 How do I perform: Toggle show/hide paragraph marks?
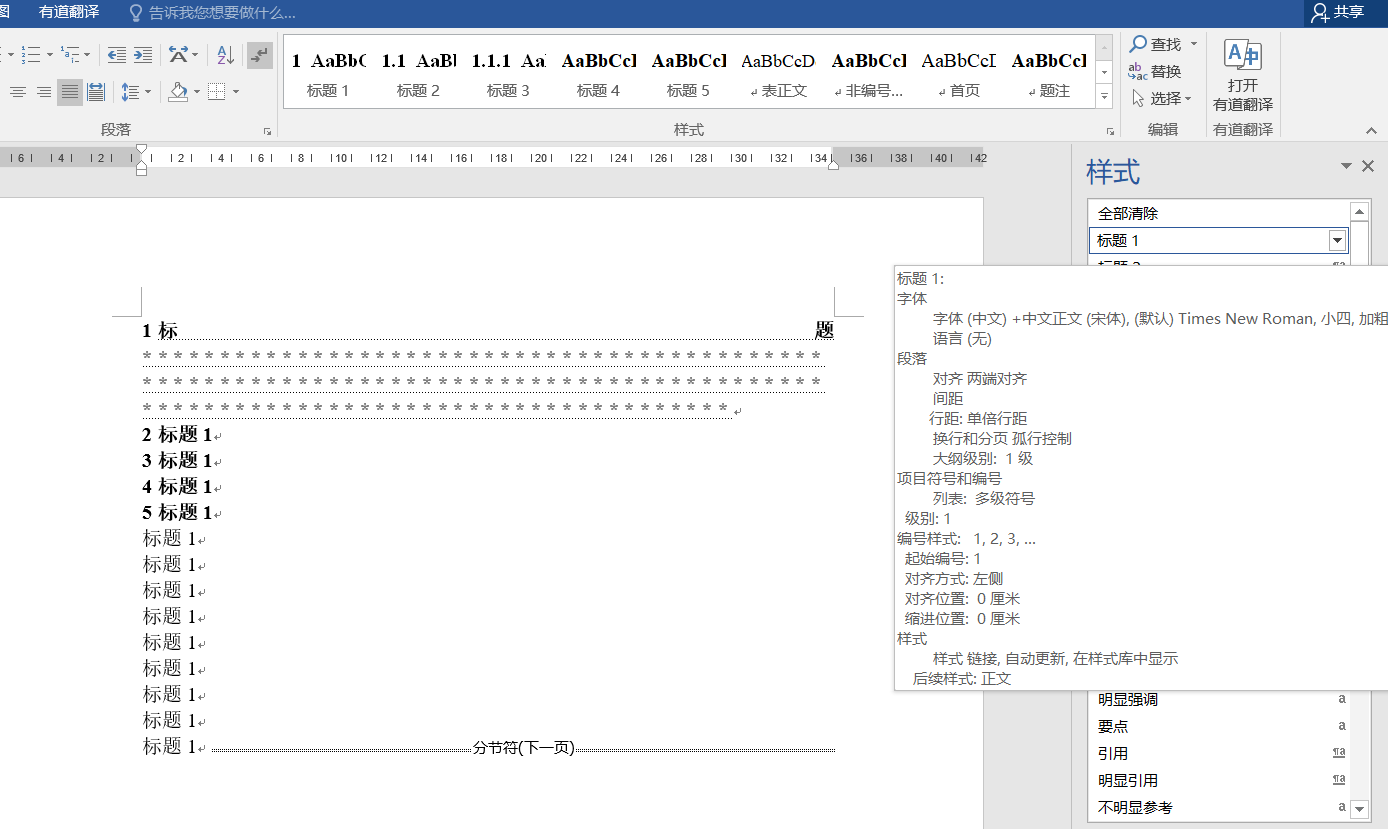coord(260,54)
